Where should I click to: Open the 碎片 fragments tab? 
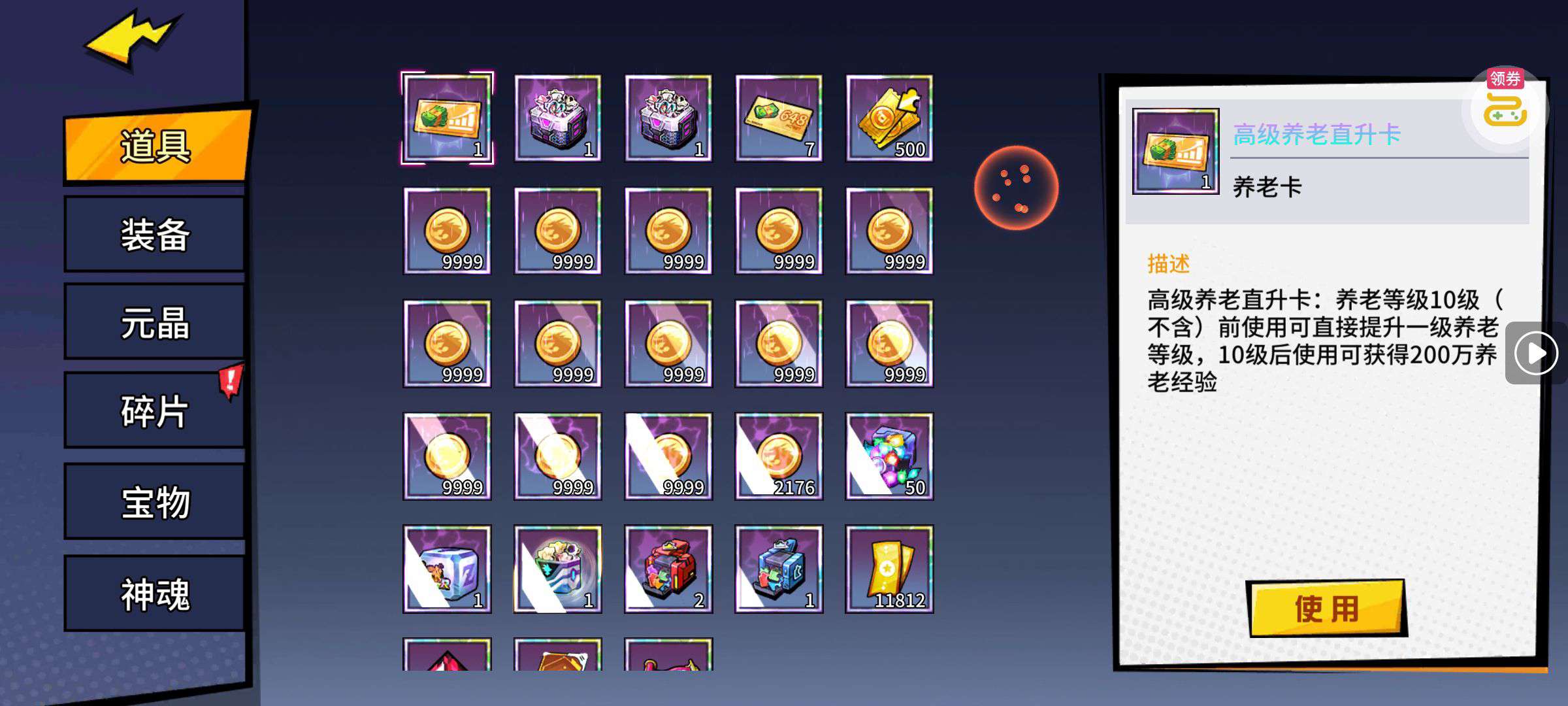(154, 410)
